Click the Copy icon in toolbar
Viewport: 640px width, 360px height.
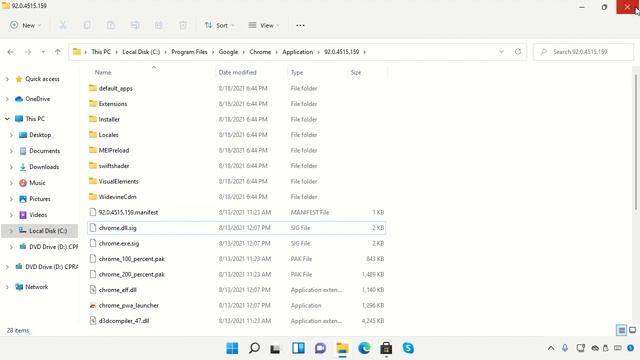click(x=87, y=25)
